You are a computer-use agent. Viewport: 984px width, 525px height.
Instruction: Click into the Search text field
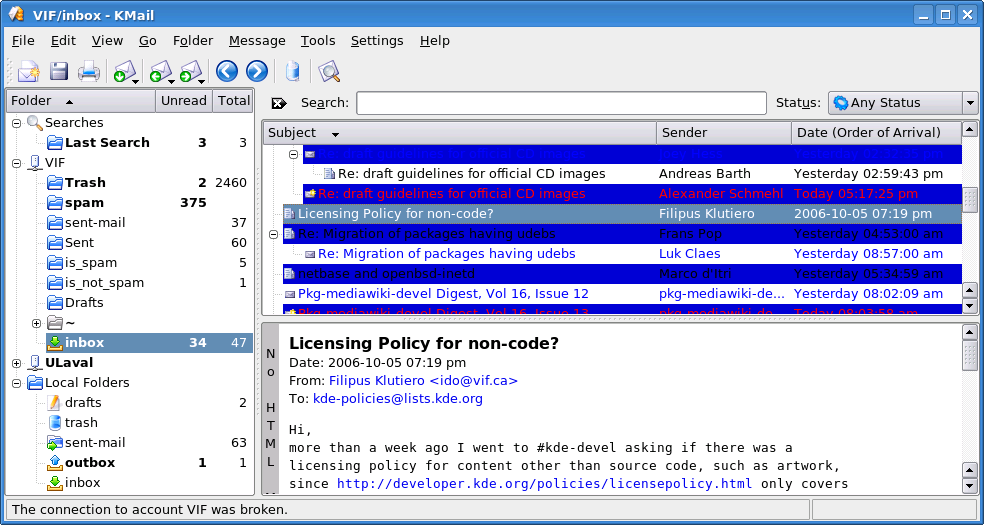(x=561, y=103)
